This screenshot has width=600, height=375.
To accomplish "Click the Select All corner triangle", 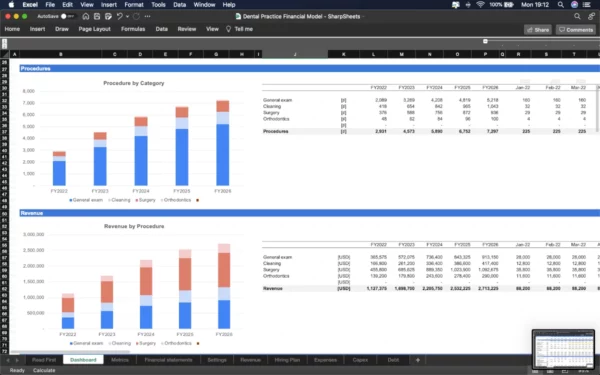I will click(5, 54).
